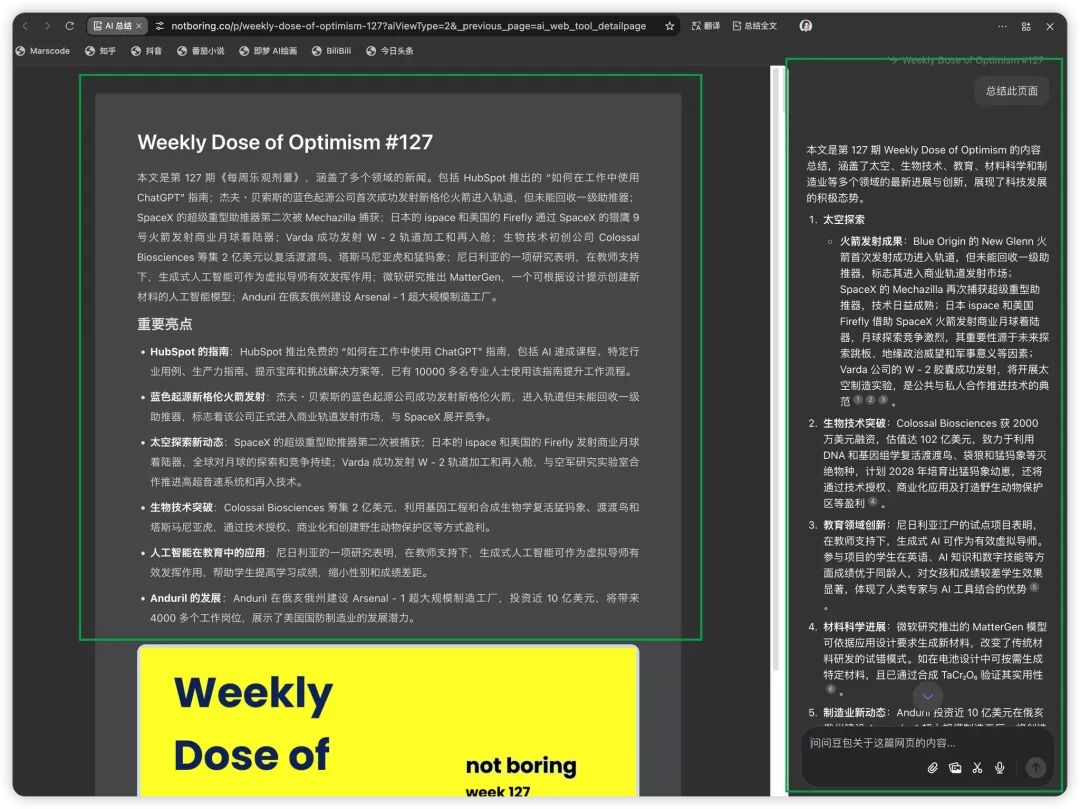Open the BiliBili bookmark

tap(331, 51)
